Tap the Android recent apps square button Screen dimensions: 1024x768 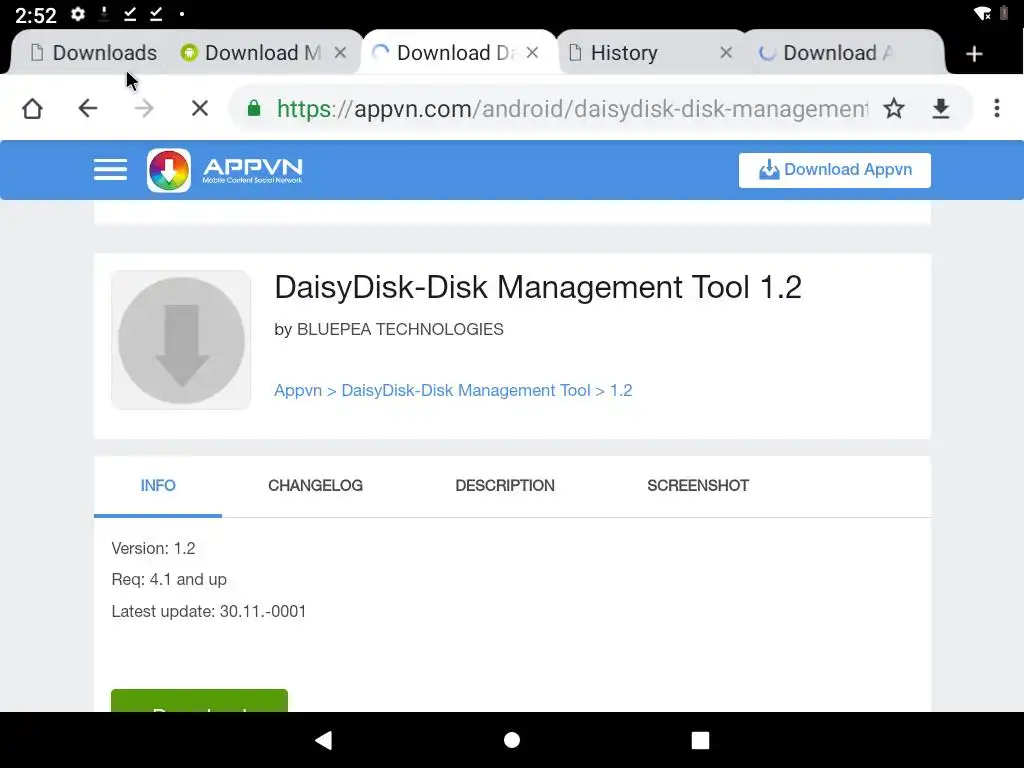(700, 740)
